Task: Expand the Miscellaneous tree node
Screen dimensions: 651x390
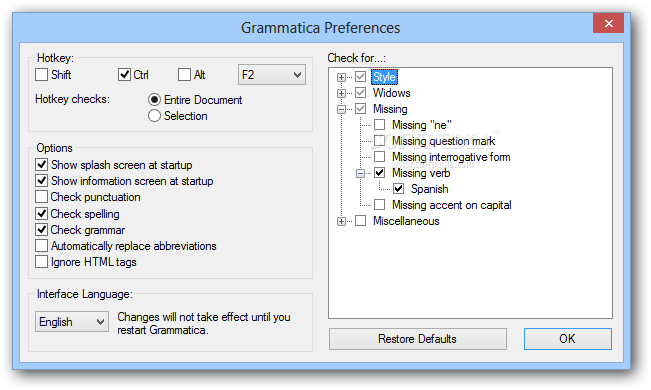Action: [341, 221]
